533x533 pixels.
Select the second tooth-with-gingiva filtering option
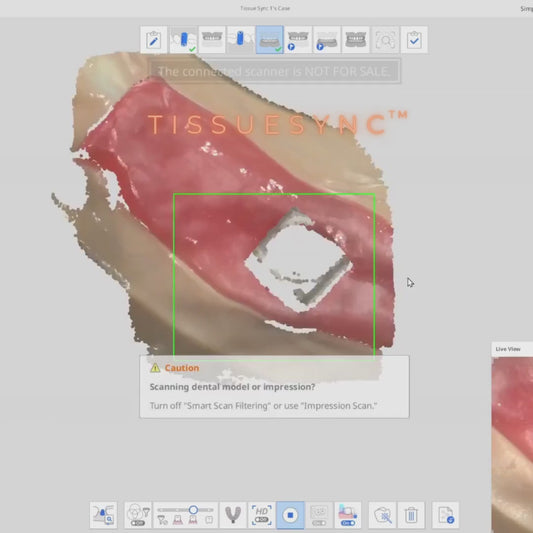(193, 520)
